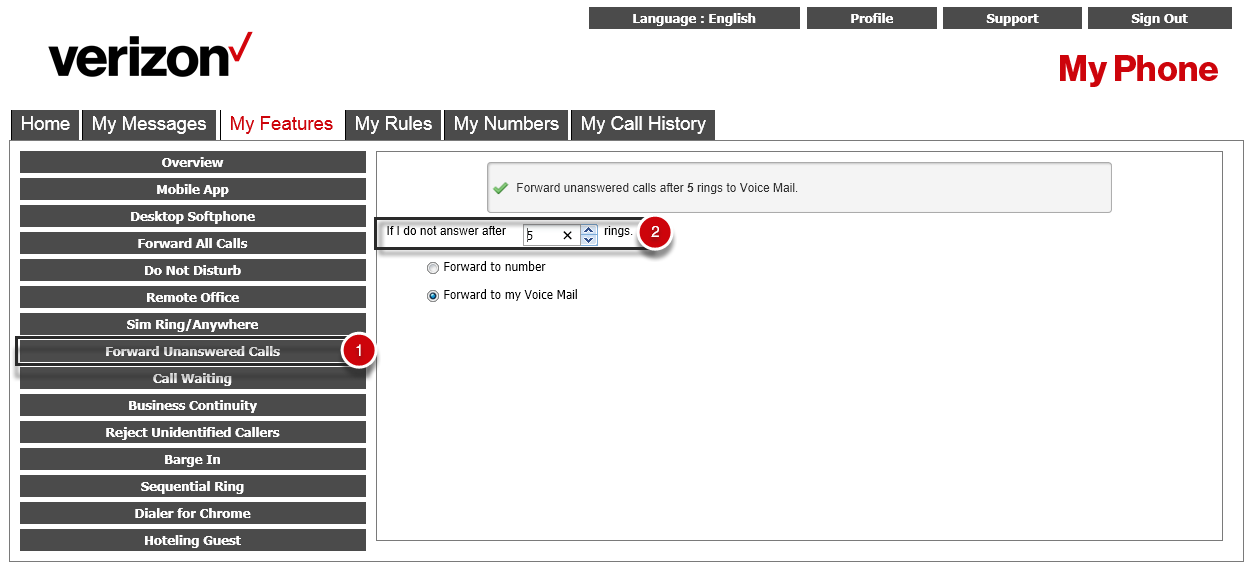The width and height of the screenshot is (1252, 570).
Task: Open Sim Ring/Anywhere settings
Action: (x=193, y=324)
